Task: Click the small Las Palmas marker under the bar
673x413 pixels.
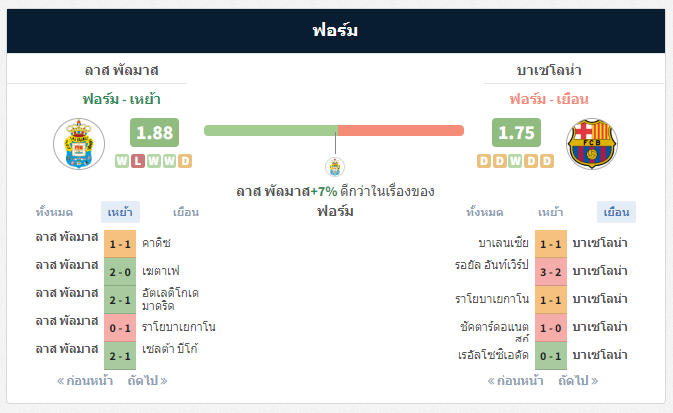Action: 335,167
